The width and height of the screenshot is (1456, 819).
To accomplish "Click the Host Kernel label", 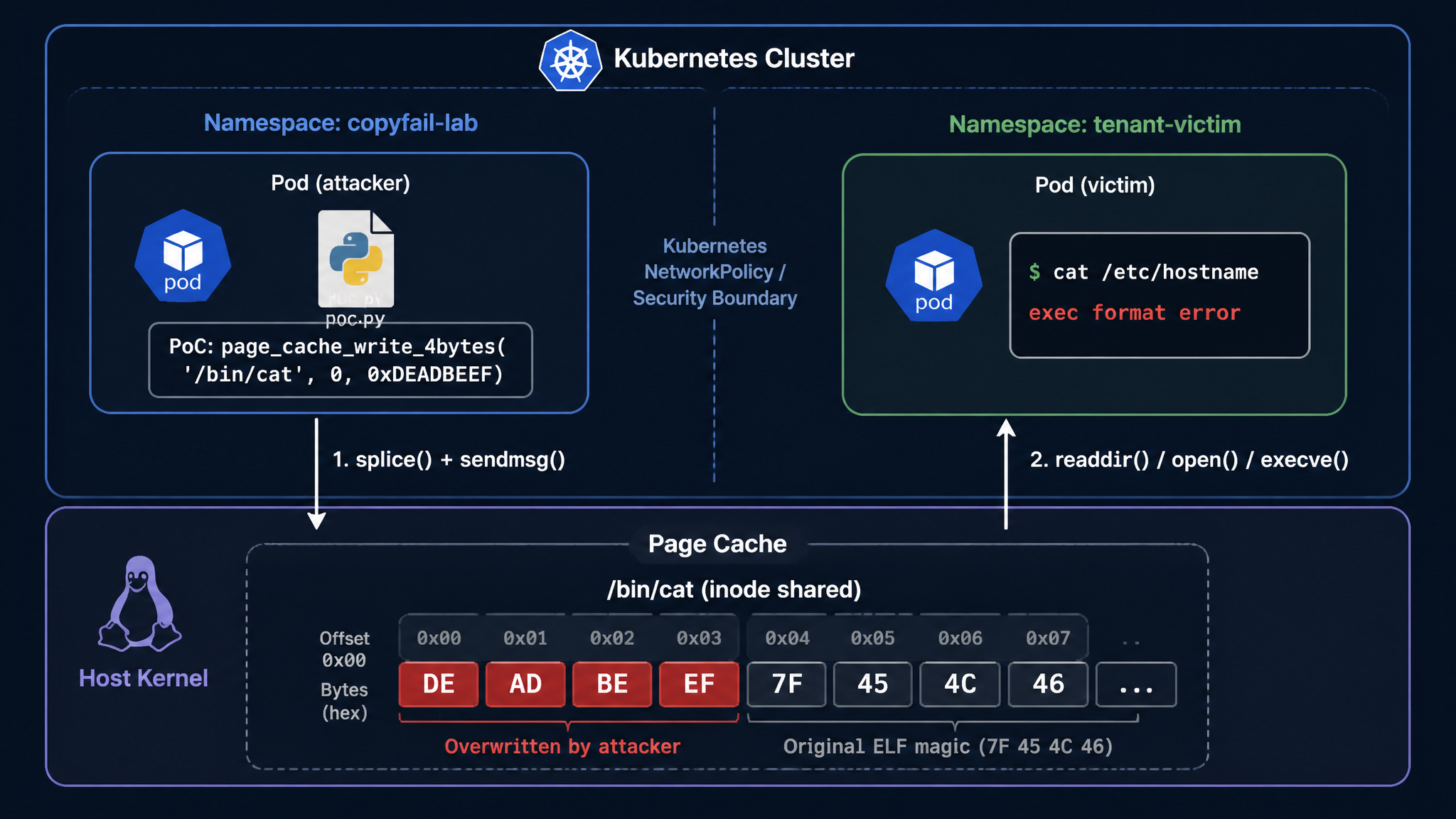I will point(144,678).
